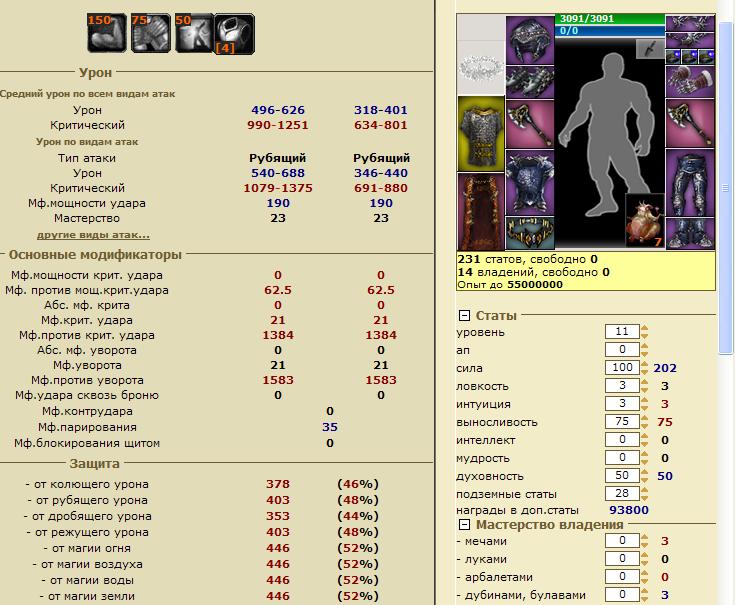Click the blue 0/0 mana bar
The width and height of the screenshot is (735, 605).
click(610, 31)
